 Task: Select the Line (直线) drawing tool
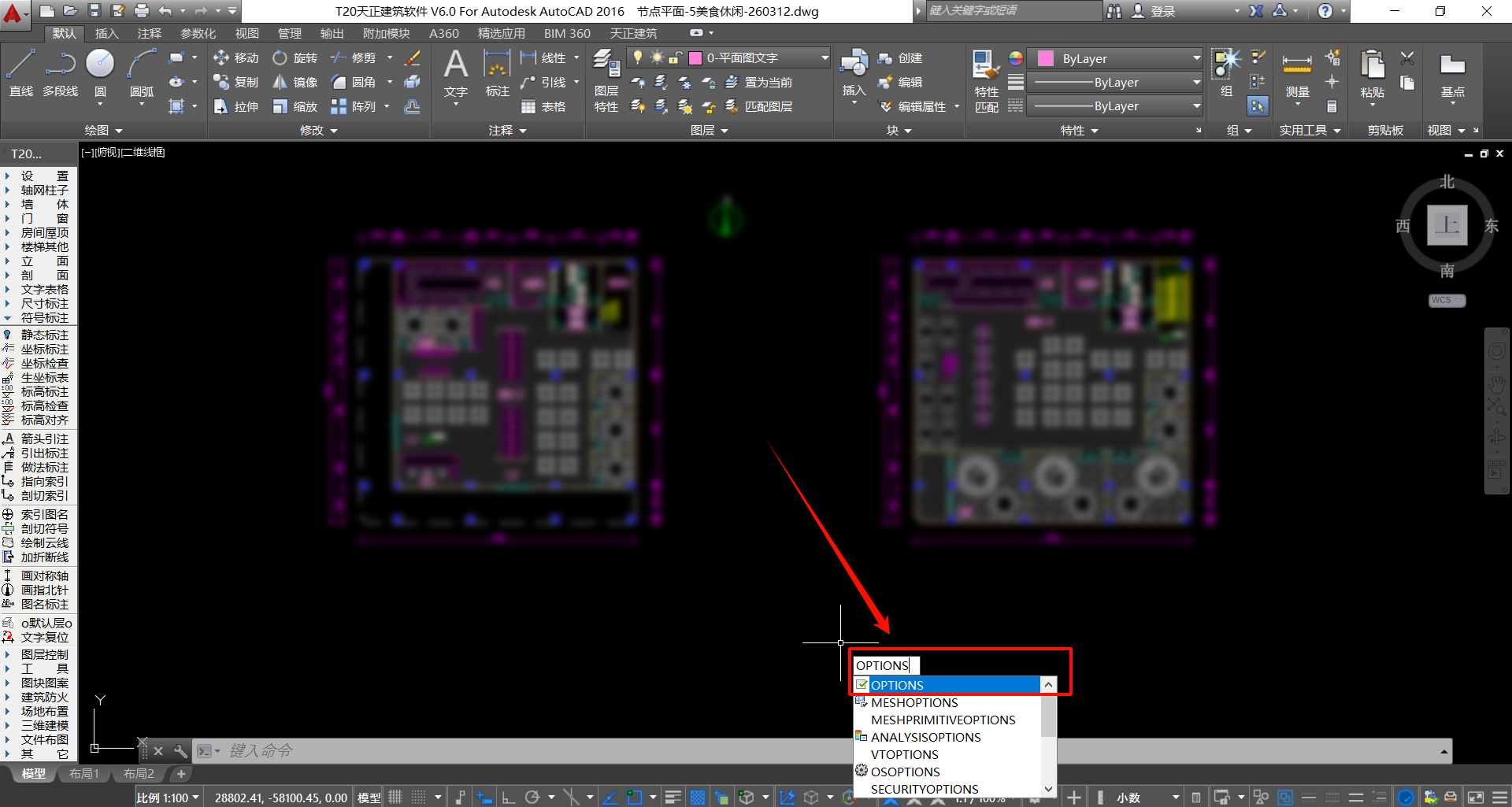[x=21, y=72]
